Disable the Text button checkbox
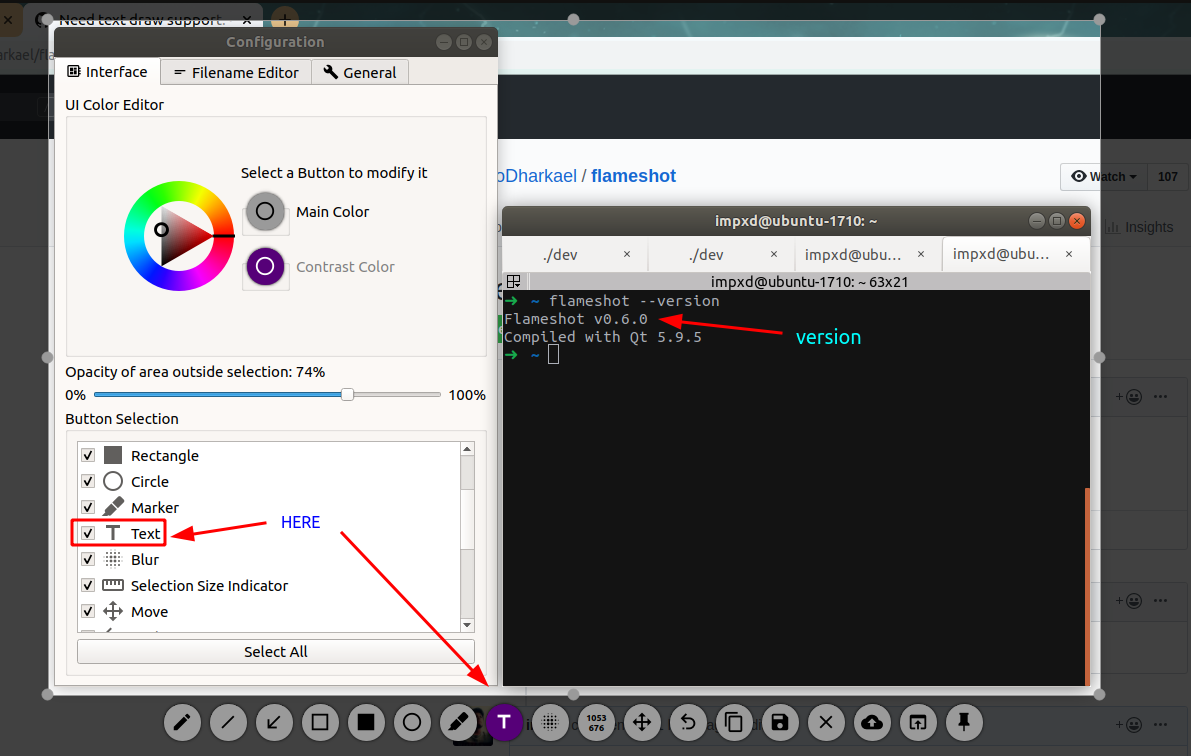Image resolution: width=1191 pixels, height=756 pixels. point(88,533)
